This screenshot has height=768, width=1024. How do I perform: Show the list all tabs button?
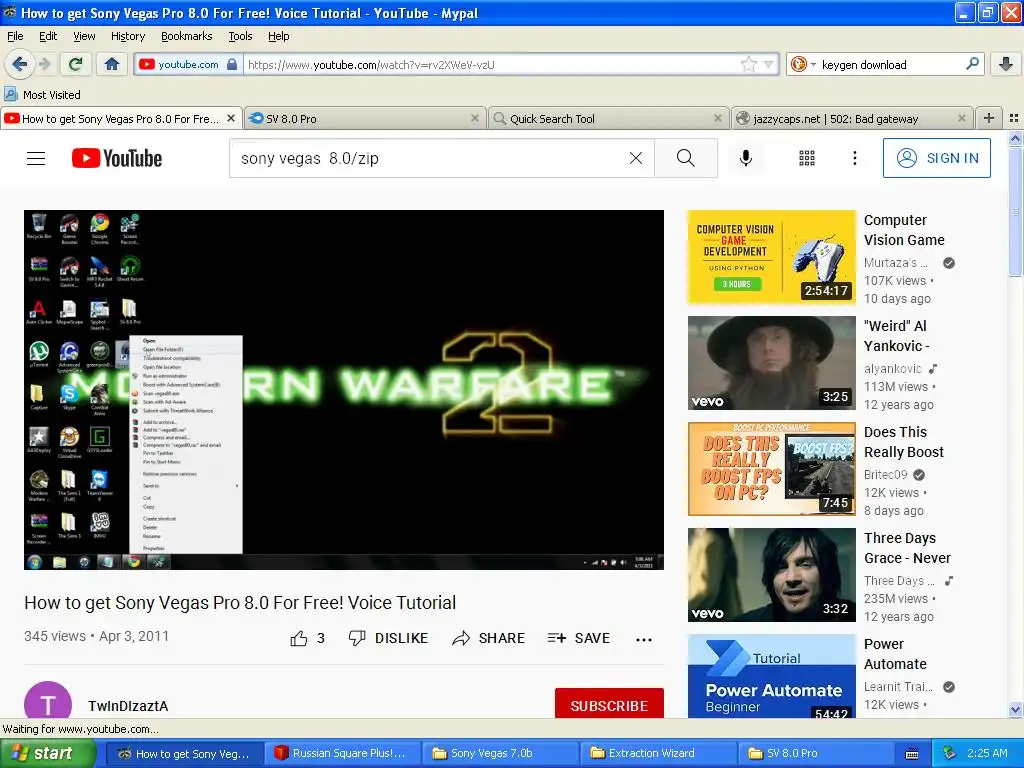click(1014, 118)
